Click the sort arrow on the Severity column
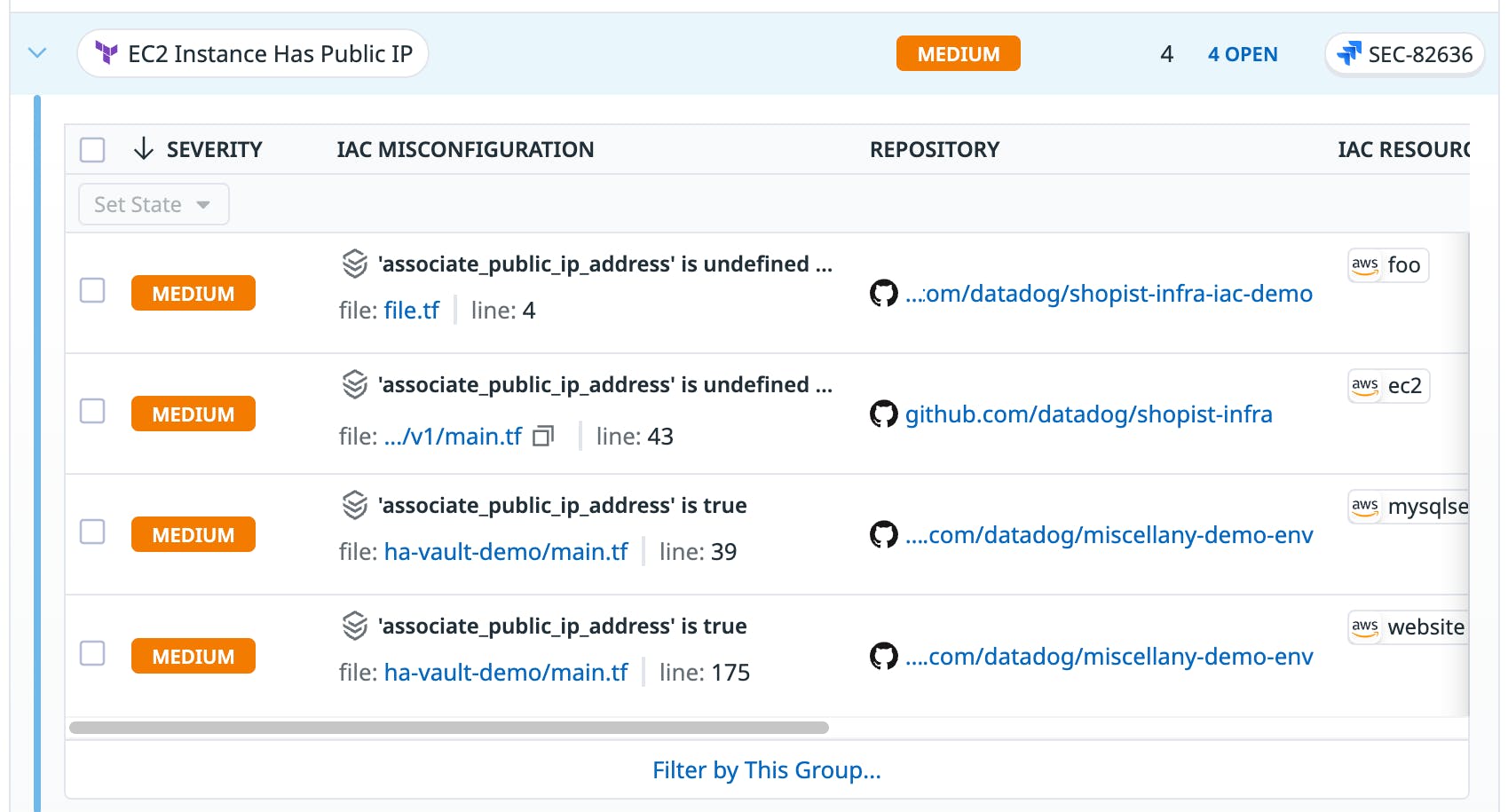1508x812 pixels. [x=142, y=149]
